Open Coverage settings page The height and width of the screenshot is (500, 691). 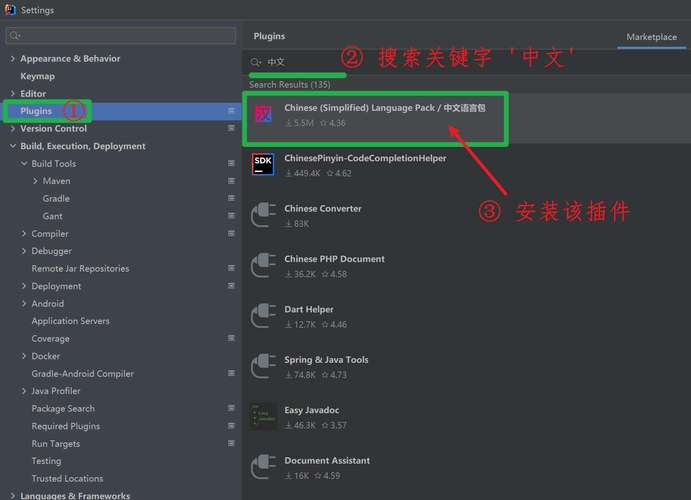50,339
